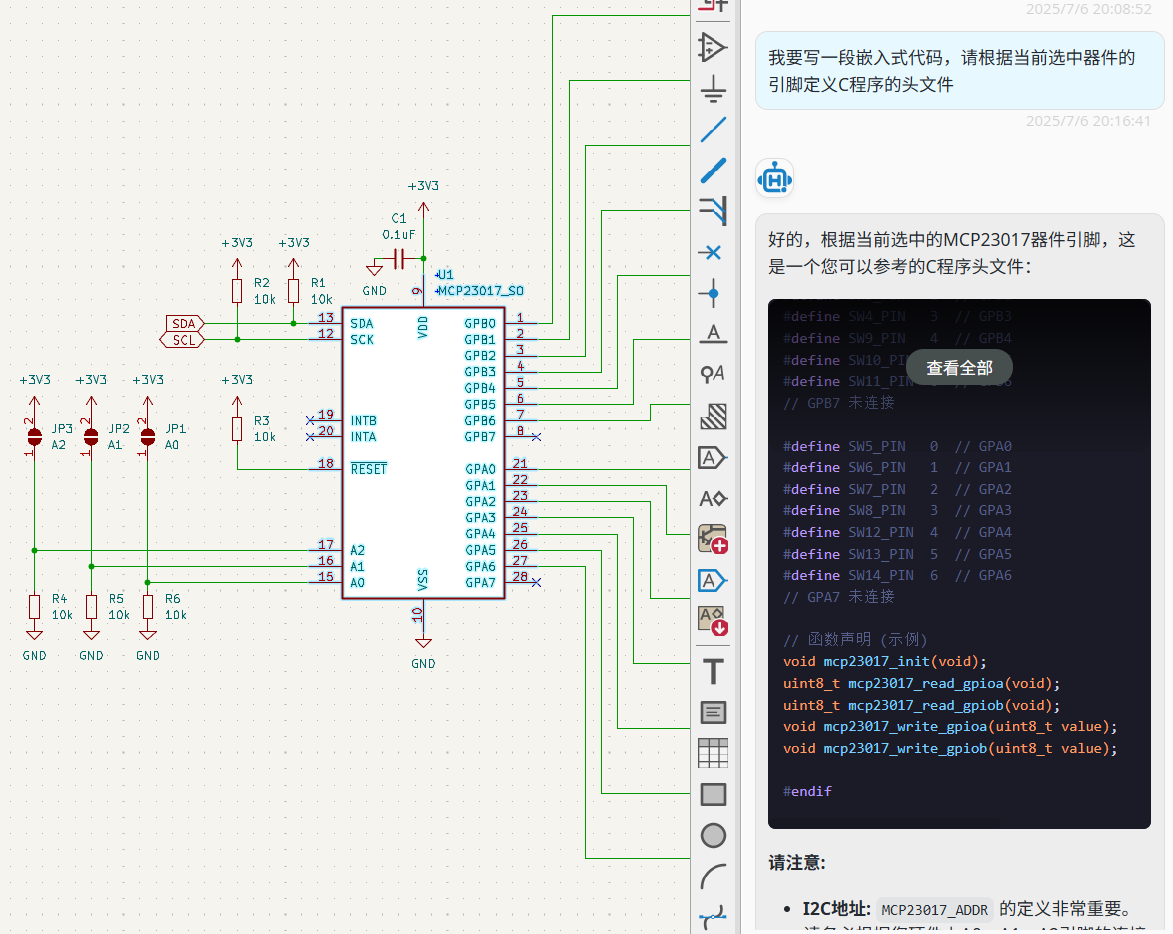Choose the Net Label tool

[713, 333]
